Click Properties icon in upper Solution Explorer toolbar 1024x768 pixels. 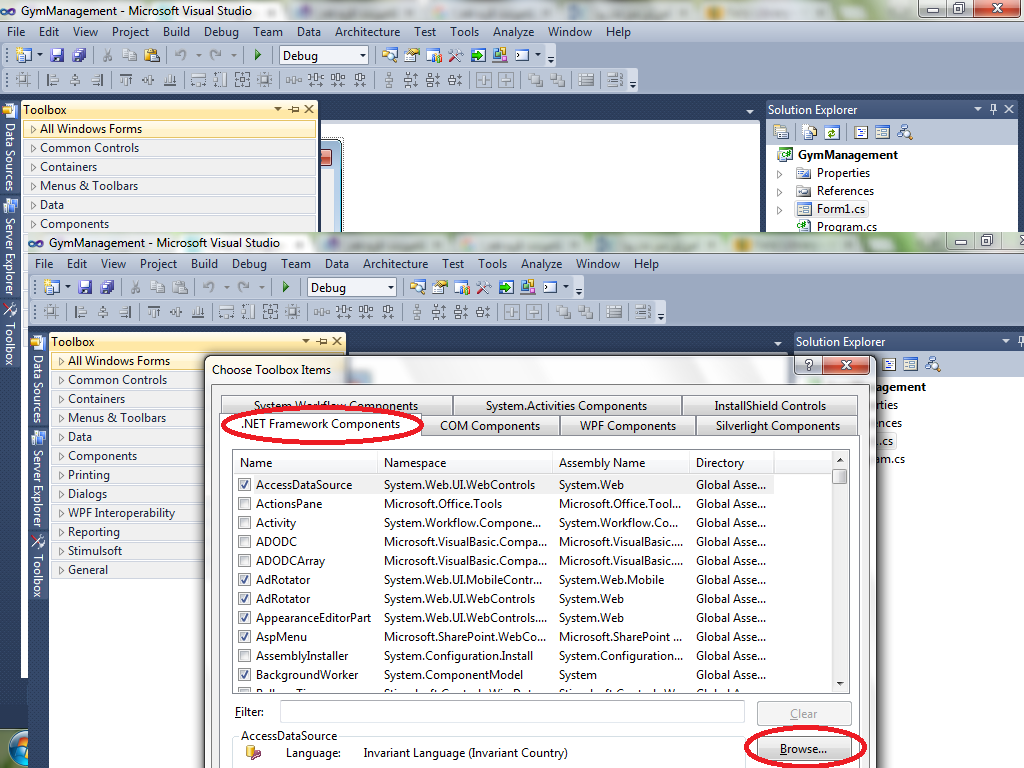coord(781,133)
